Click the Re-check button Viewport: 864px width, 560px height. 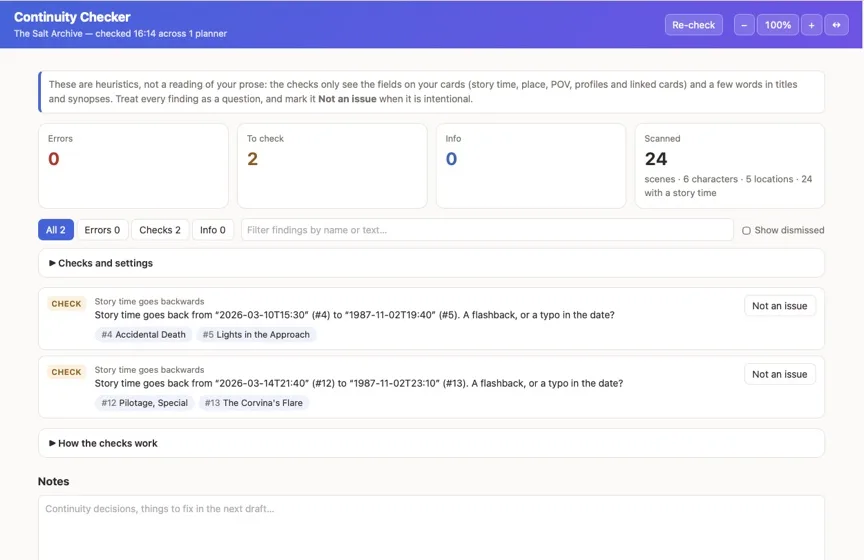pos(693,25)
